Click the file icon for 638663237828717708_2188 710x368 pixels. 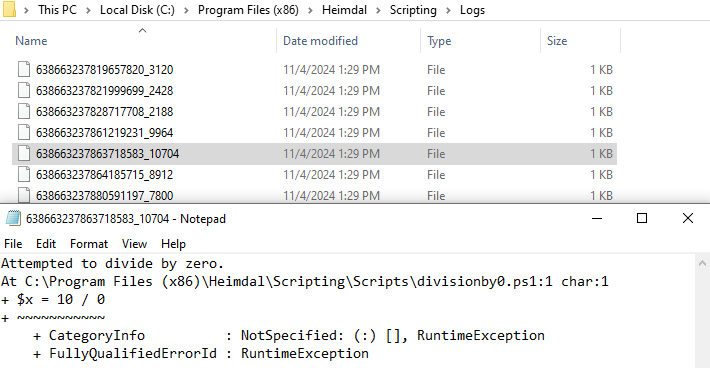24,111
